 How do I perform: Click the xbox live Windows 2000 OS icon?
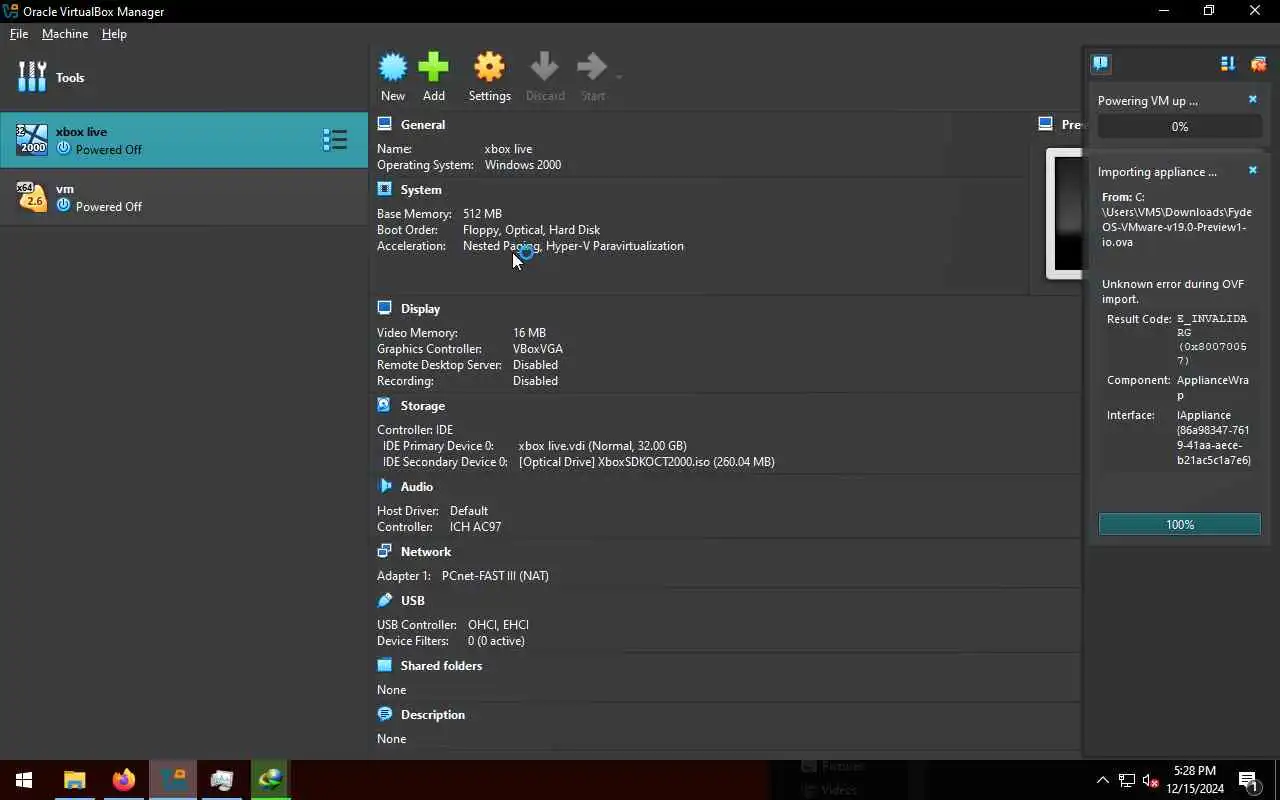point(31,140)
